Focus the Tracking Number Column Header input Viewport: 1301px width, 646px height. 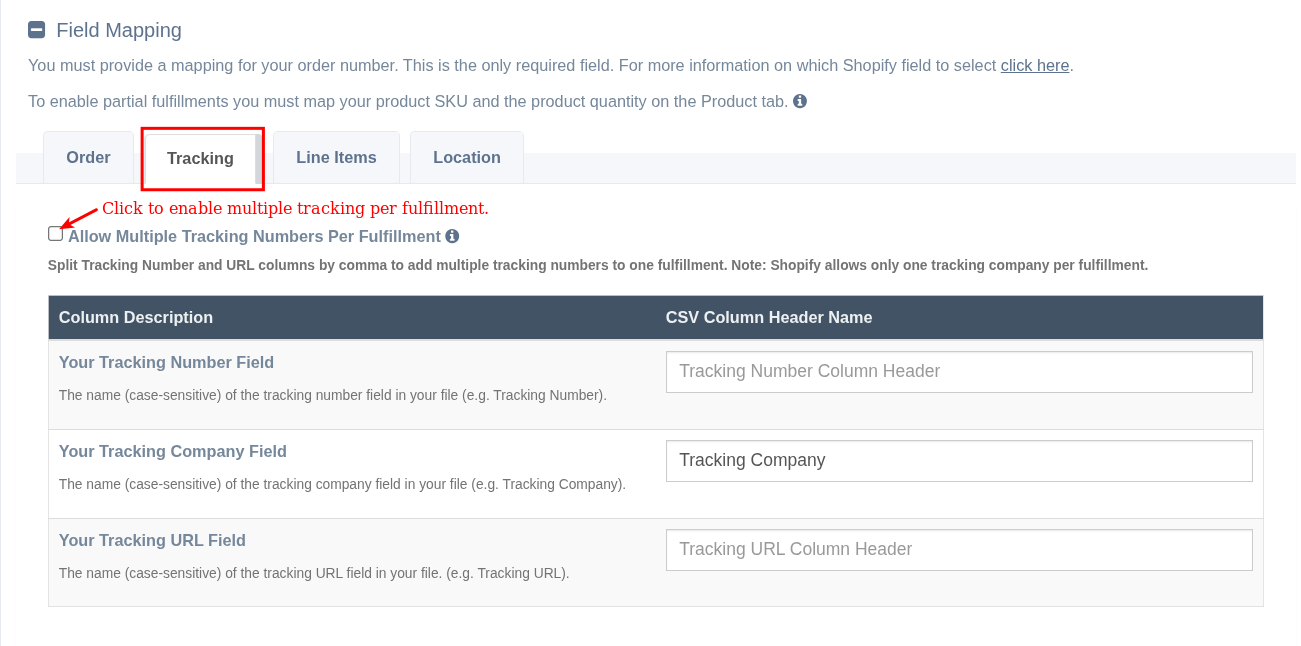(958, 371)
